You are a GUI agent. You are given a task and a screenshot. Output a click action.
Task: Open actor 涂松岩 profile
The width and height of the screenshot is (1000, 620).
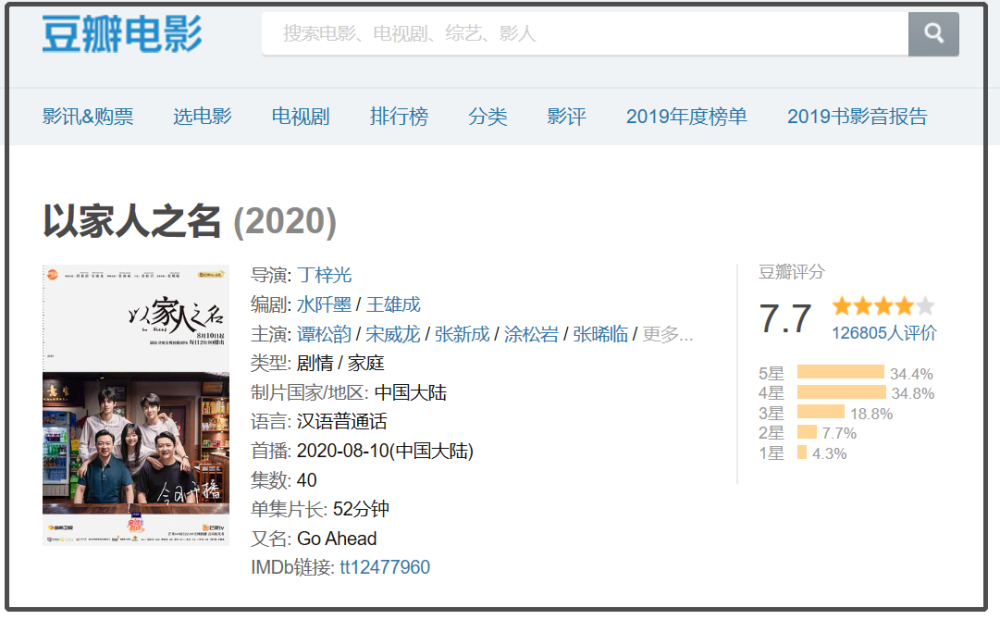pos(531,334)
